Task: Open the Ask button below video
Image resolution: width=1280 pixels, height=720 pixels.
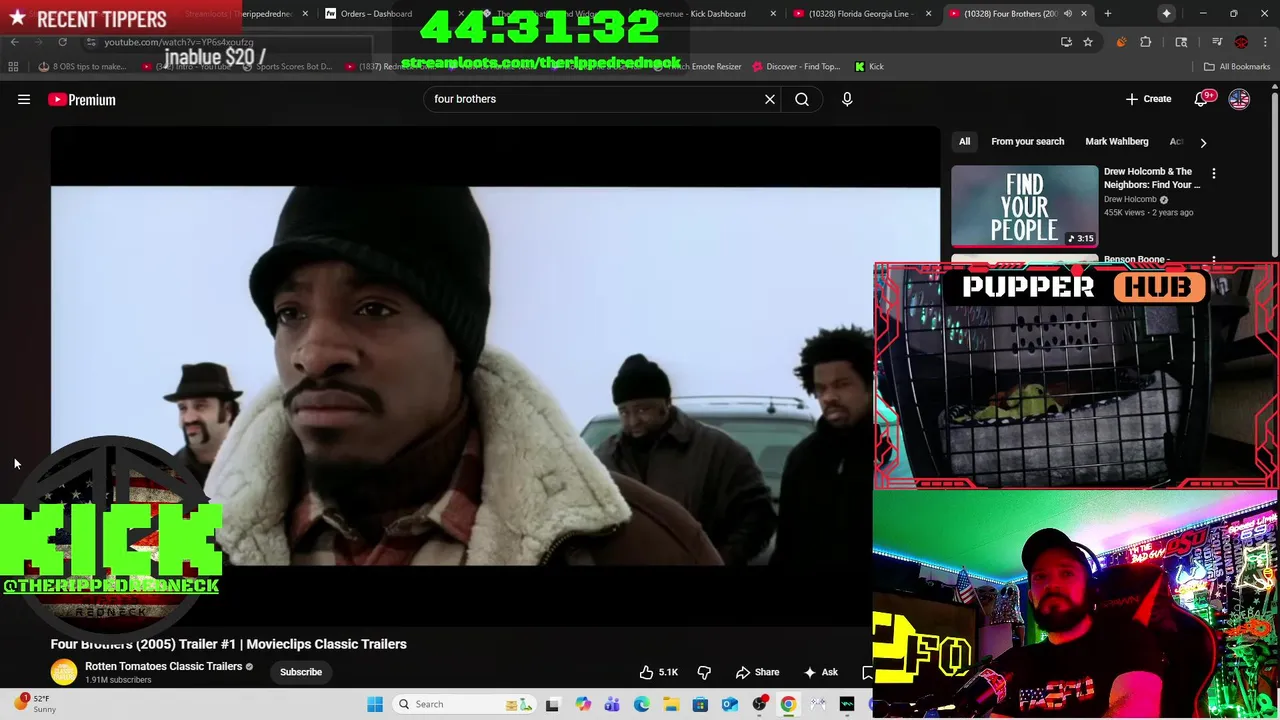Action: [x=820, y=672]
